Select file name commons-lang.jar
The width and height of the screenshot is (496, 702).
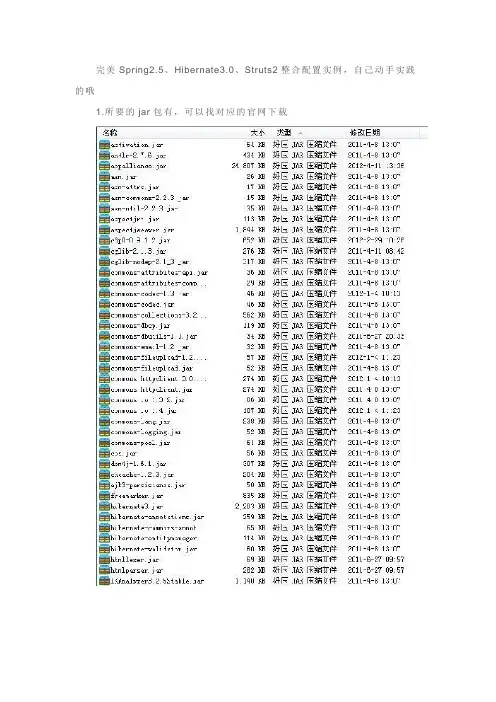pyautogui.click(x=140, y=422)
